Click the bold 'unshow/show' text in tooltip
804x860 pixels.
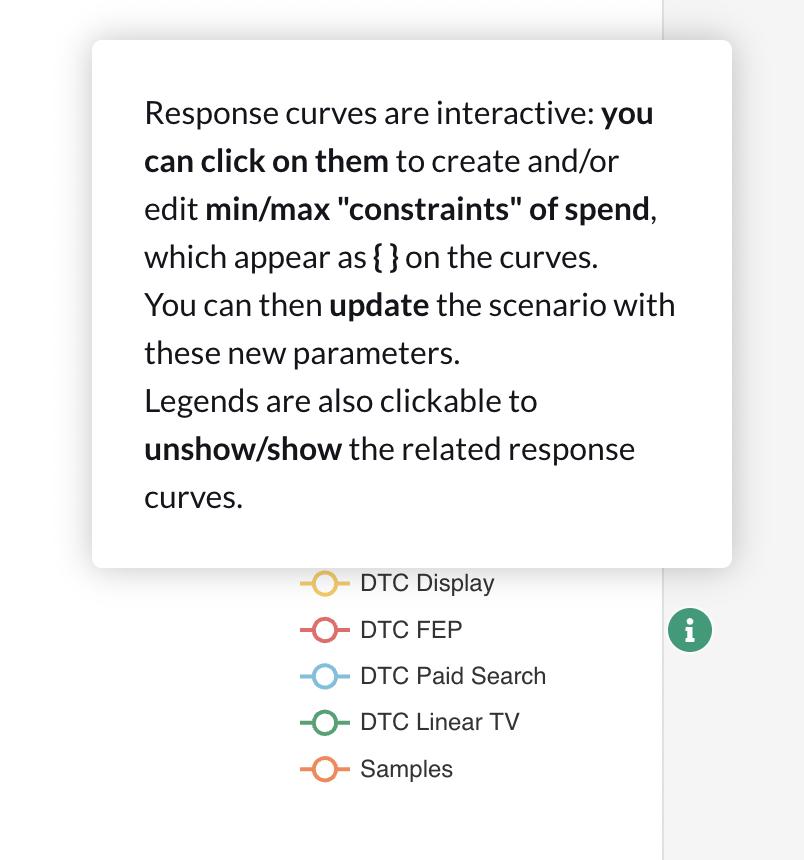[x=243, y=450]
